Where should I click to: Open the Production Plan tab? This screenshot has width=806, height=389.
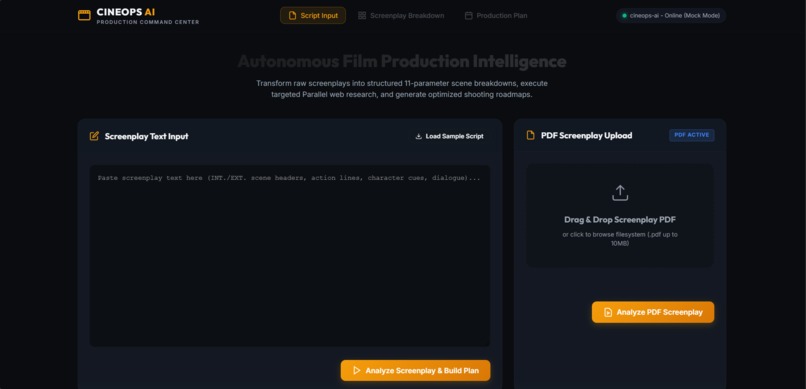click(x=496, y=15)
